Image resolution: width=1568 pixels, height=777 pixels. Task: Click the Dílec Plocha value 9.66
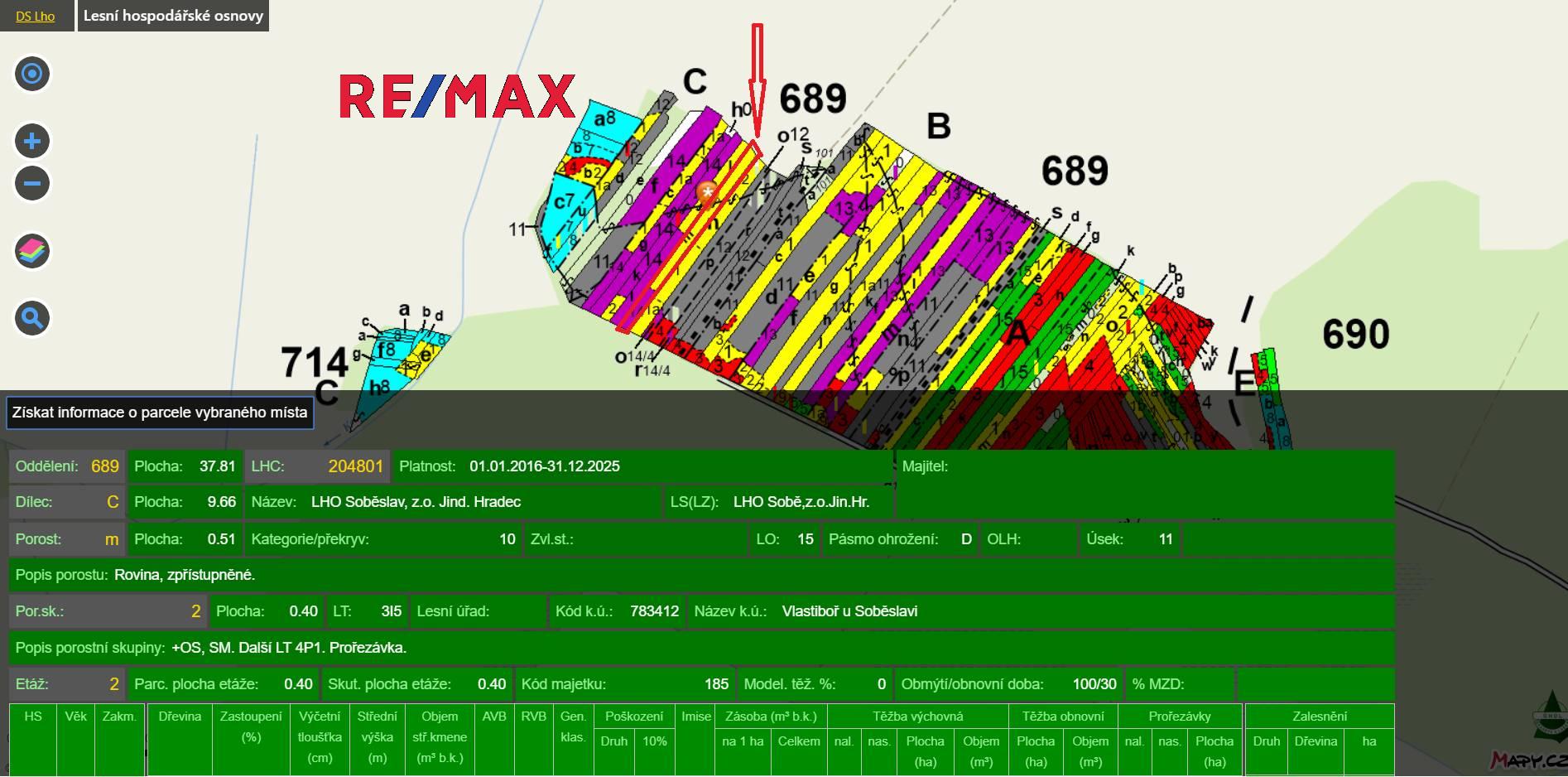click(221, 502)
